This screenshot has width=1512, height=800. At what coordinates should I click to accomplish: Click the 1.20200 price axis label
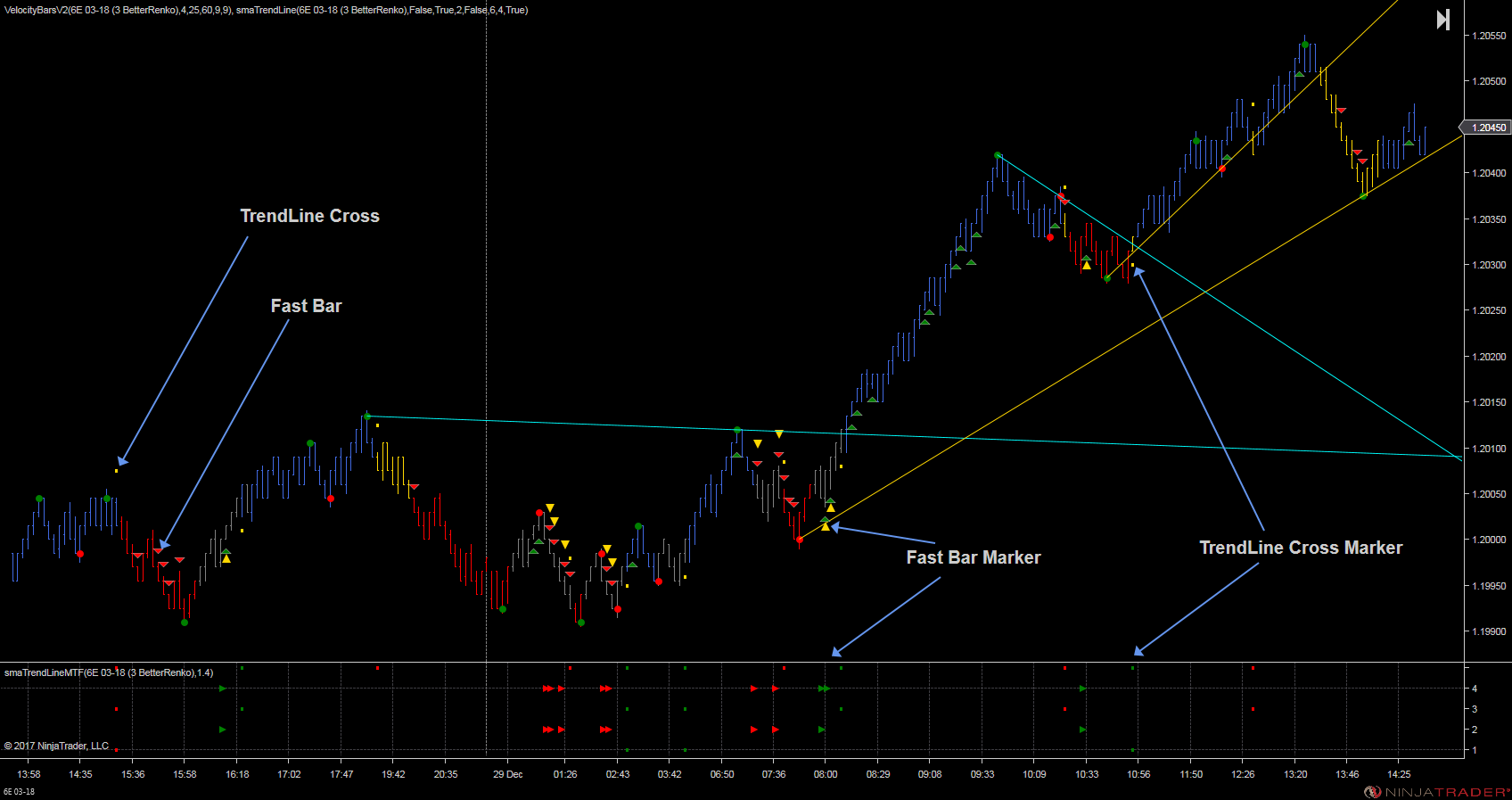pyautogui.click(x=1489, y=357)
